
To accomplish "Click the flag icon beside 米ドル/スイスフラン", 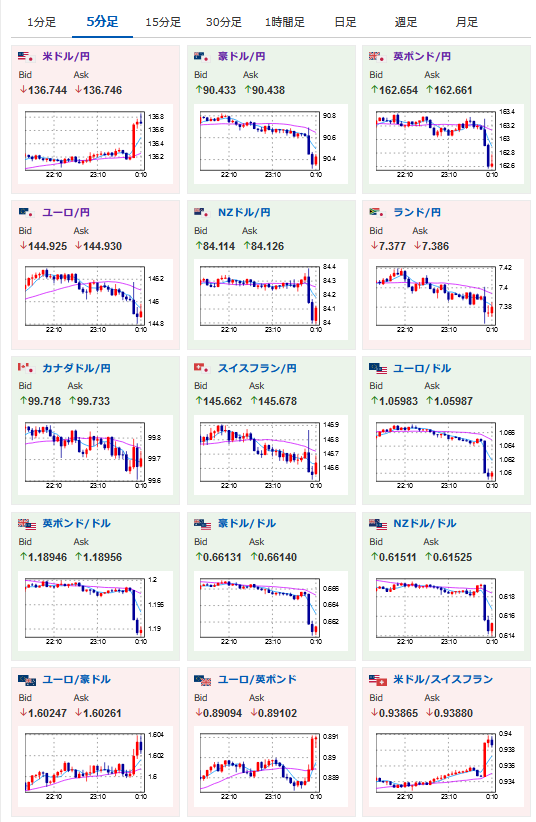I will click(378, 679).
